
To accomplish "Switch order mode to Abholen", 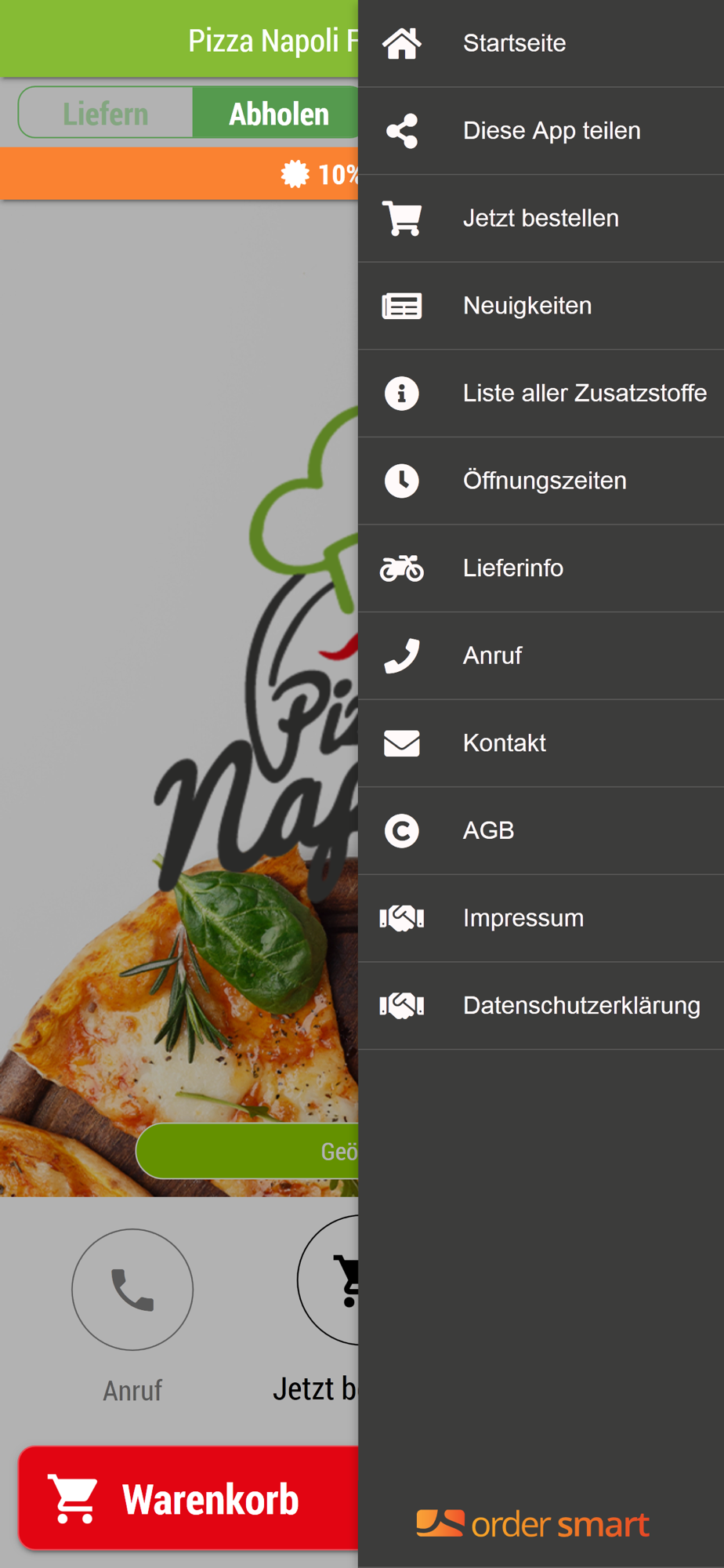I will coord(276,113).
